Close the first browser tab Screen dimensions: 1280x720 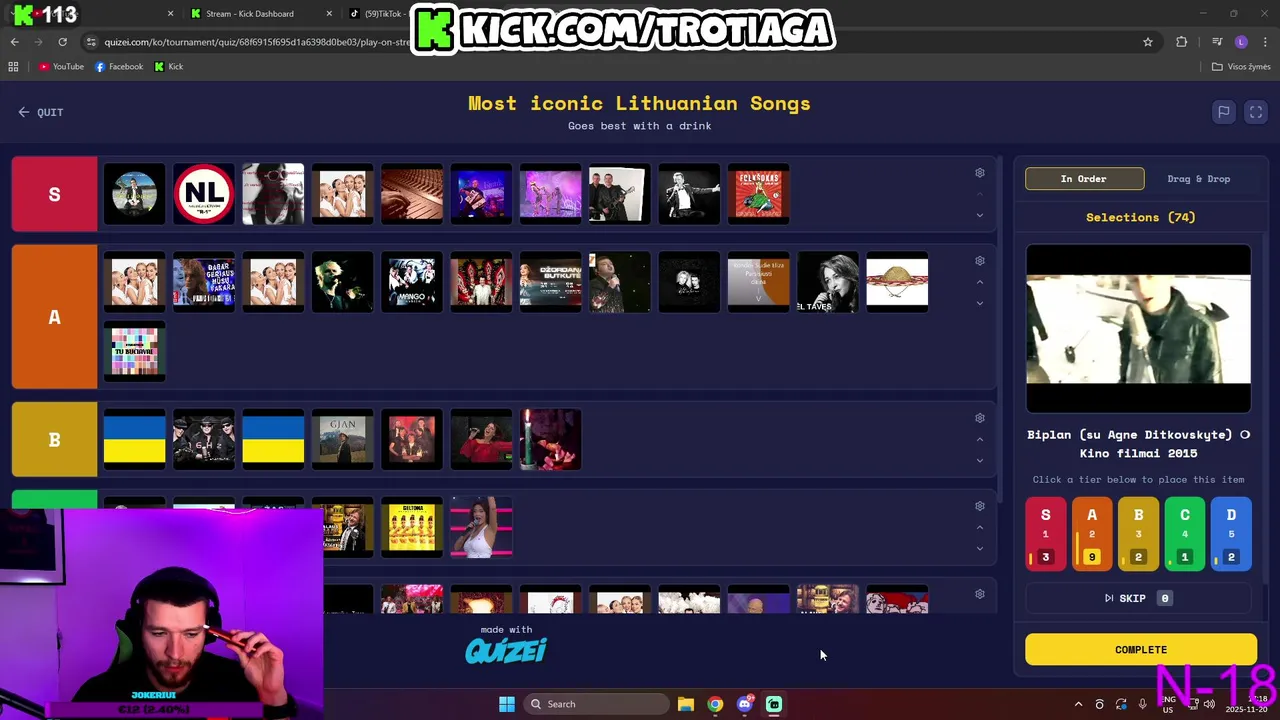pyautogui.click(x=170, y=14)
